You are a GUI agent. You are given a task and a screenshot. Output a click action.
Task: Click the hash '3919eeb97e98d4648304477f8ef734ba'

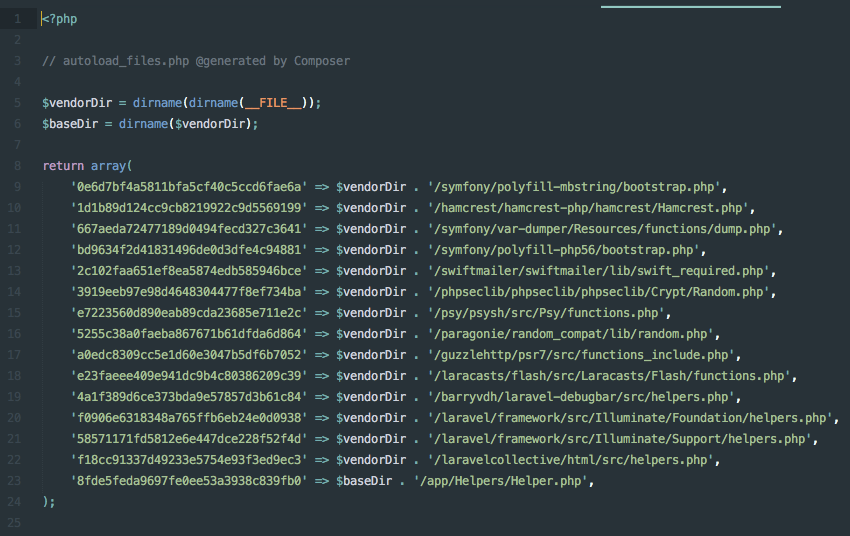tap(189, 292)
